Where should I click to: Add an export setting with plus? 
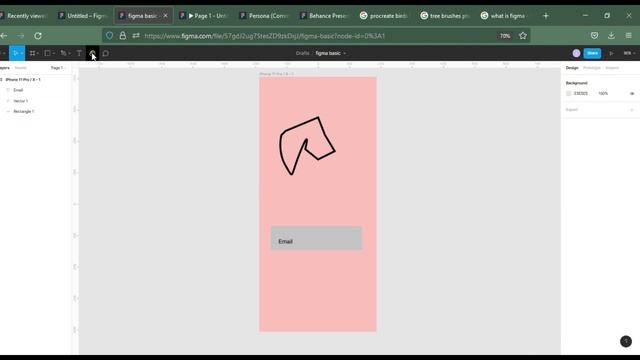coord(632,110)
